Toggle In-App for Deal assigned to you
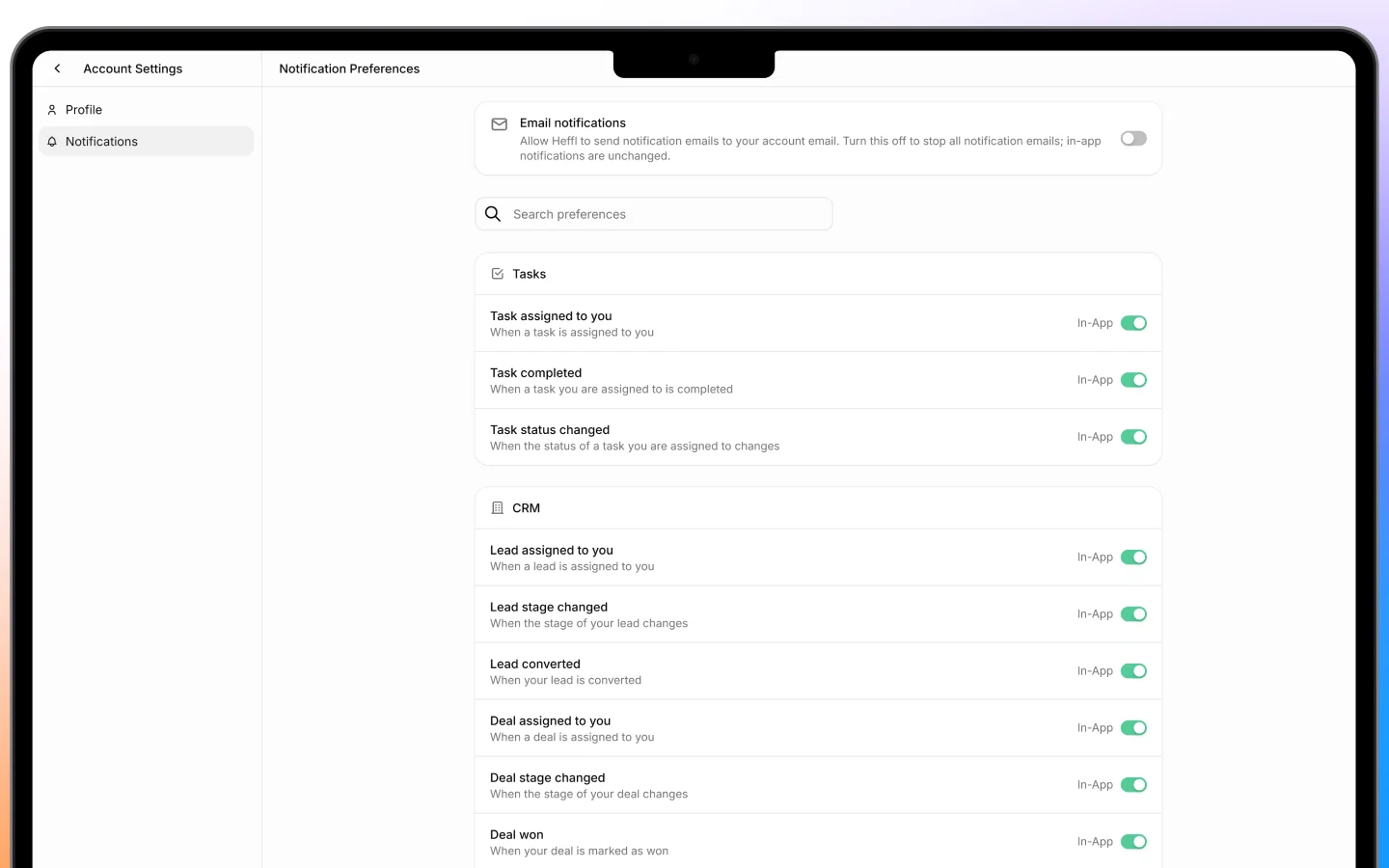This screenshot has height=868, width=1389. (1133, 728)
